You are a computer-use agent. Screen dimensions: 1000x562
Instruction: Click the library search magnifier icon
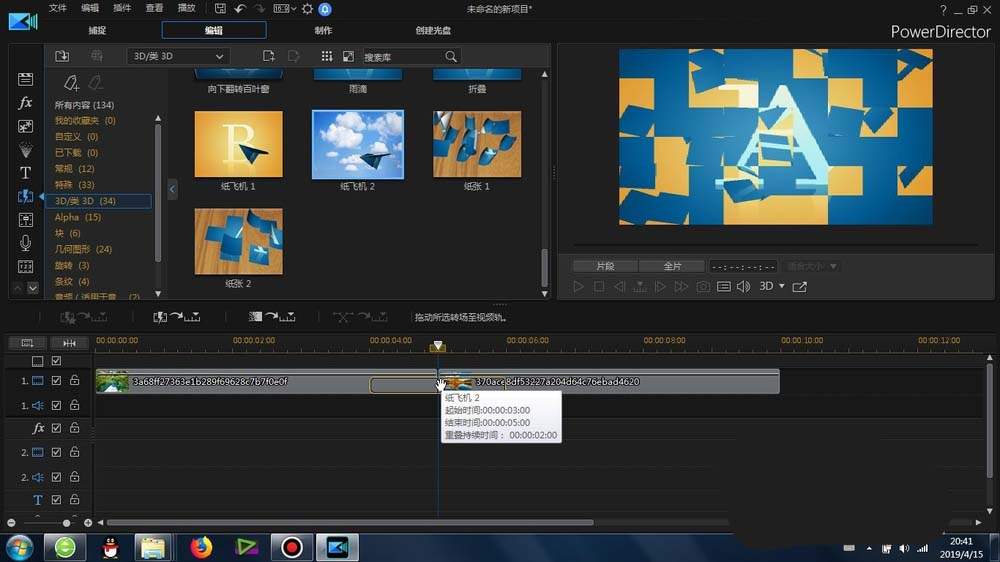point(451,57)
